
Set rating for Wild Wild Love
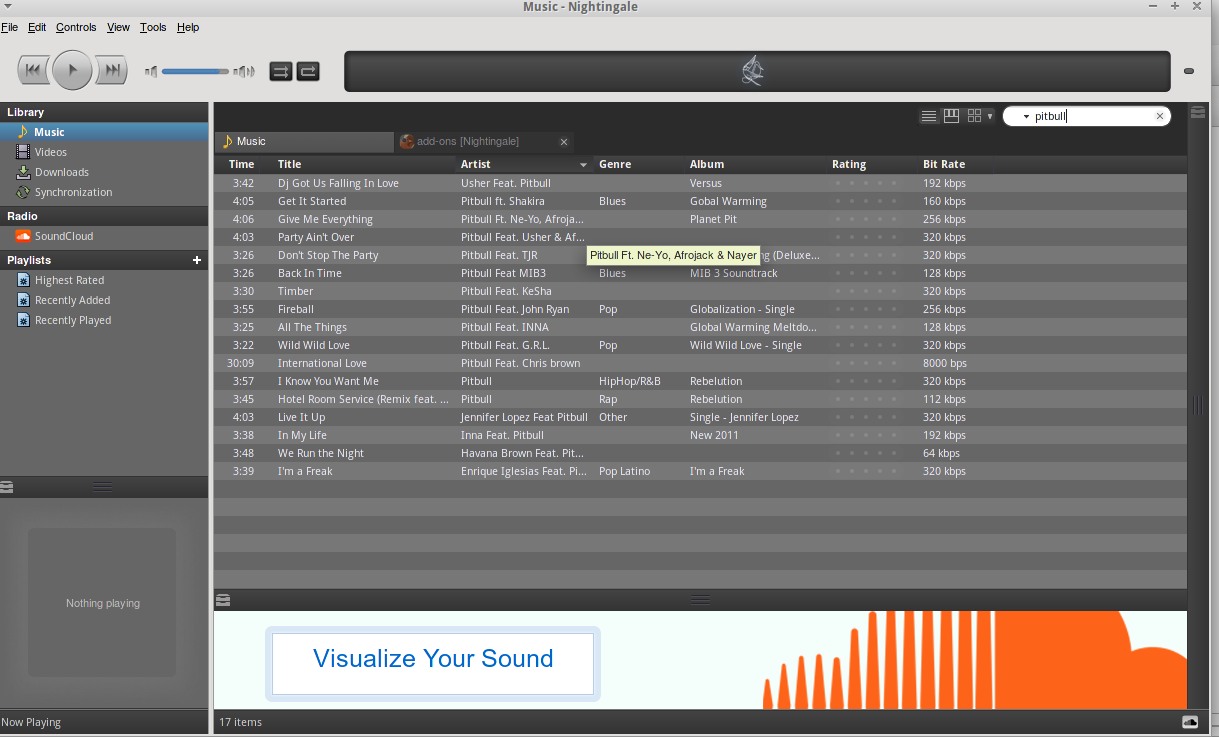(x=866, y=345)
